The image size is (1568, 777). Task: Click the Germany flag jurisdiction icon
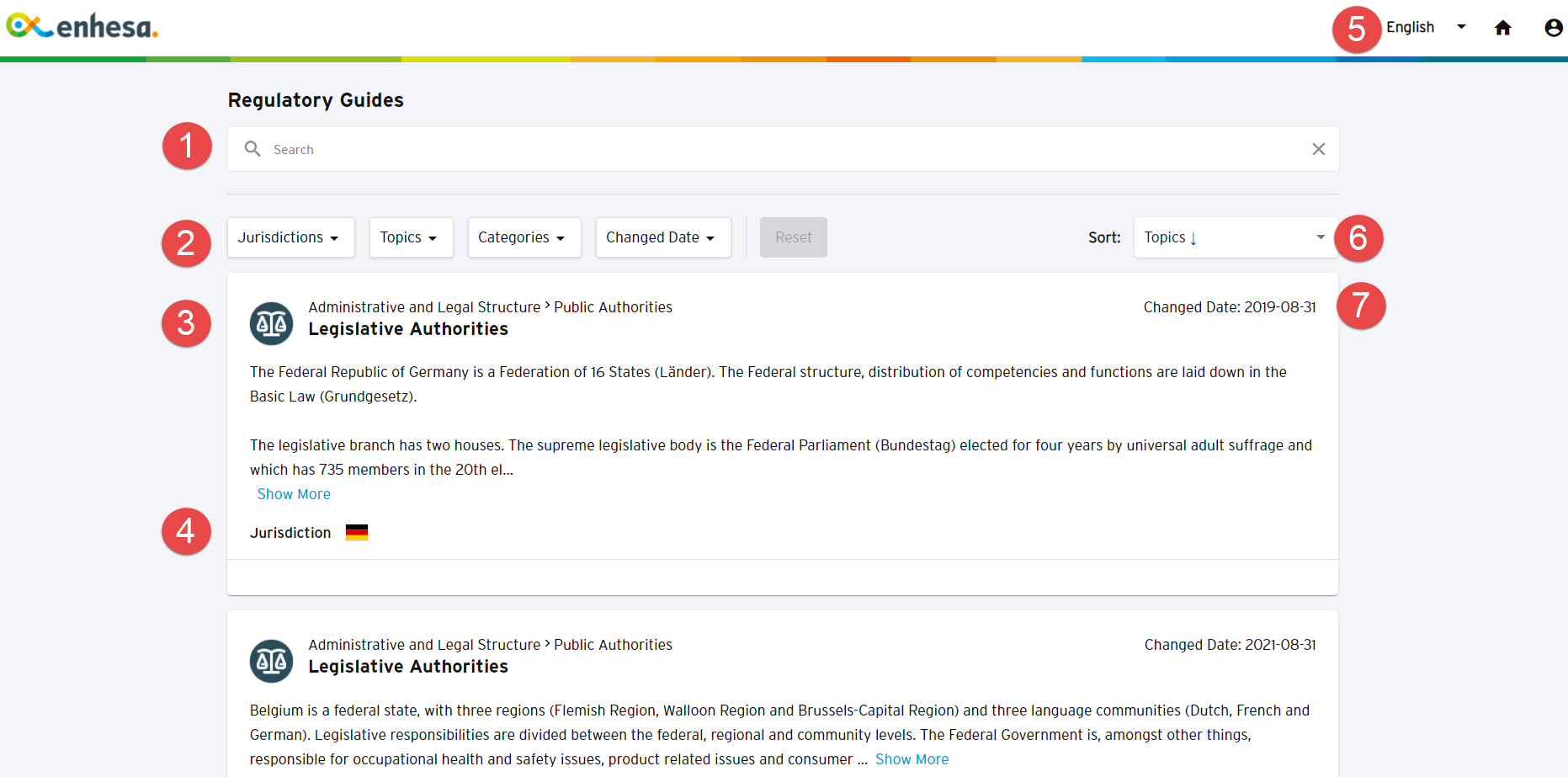(x=357, y=532)
